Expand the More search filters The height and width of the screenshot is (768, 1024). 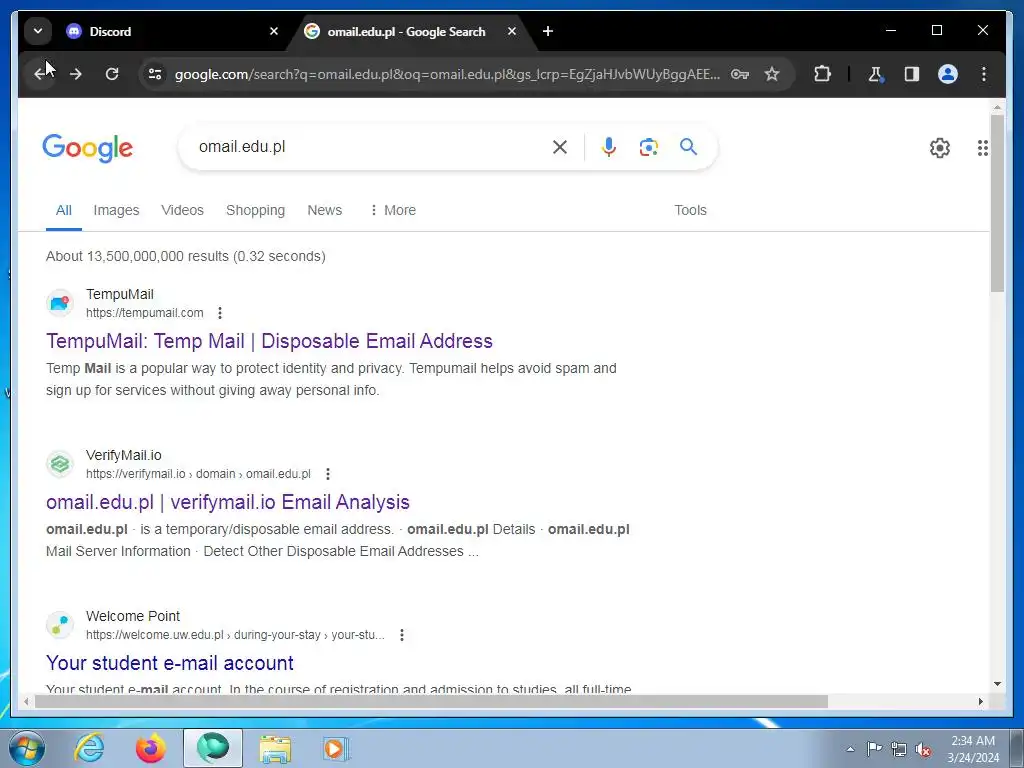click(392, 210)
